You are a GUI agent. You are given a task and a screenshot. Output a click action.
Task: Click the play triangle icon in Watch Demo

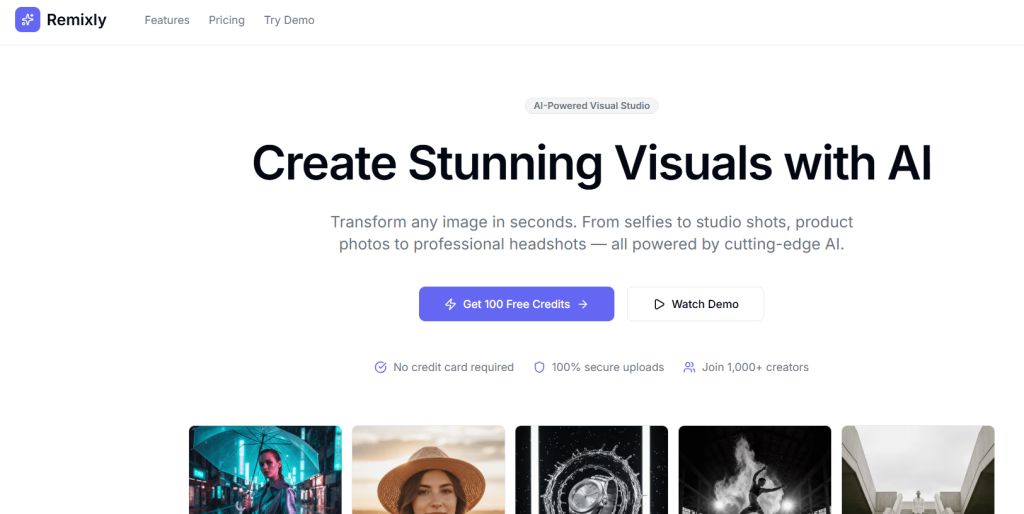point(659,304)
